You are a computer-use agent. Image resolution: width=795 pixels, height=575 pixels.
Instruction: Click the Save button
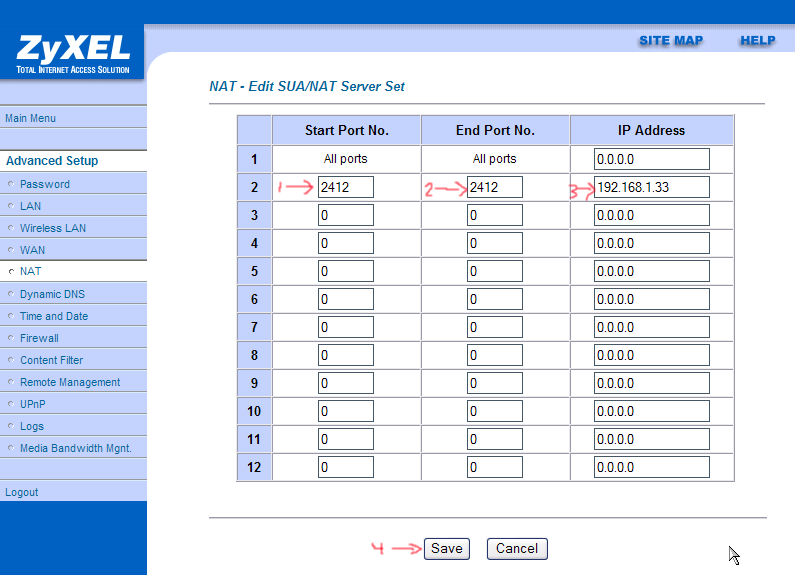point(446,548)
